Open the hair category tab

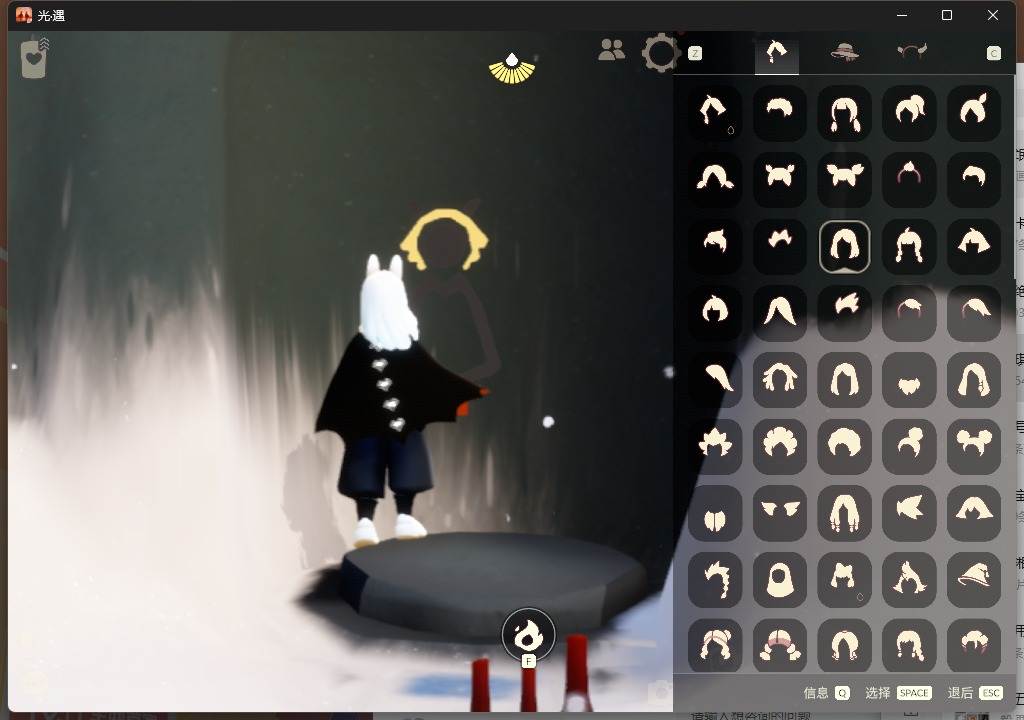click(776, 52)
